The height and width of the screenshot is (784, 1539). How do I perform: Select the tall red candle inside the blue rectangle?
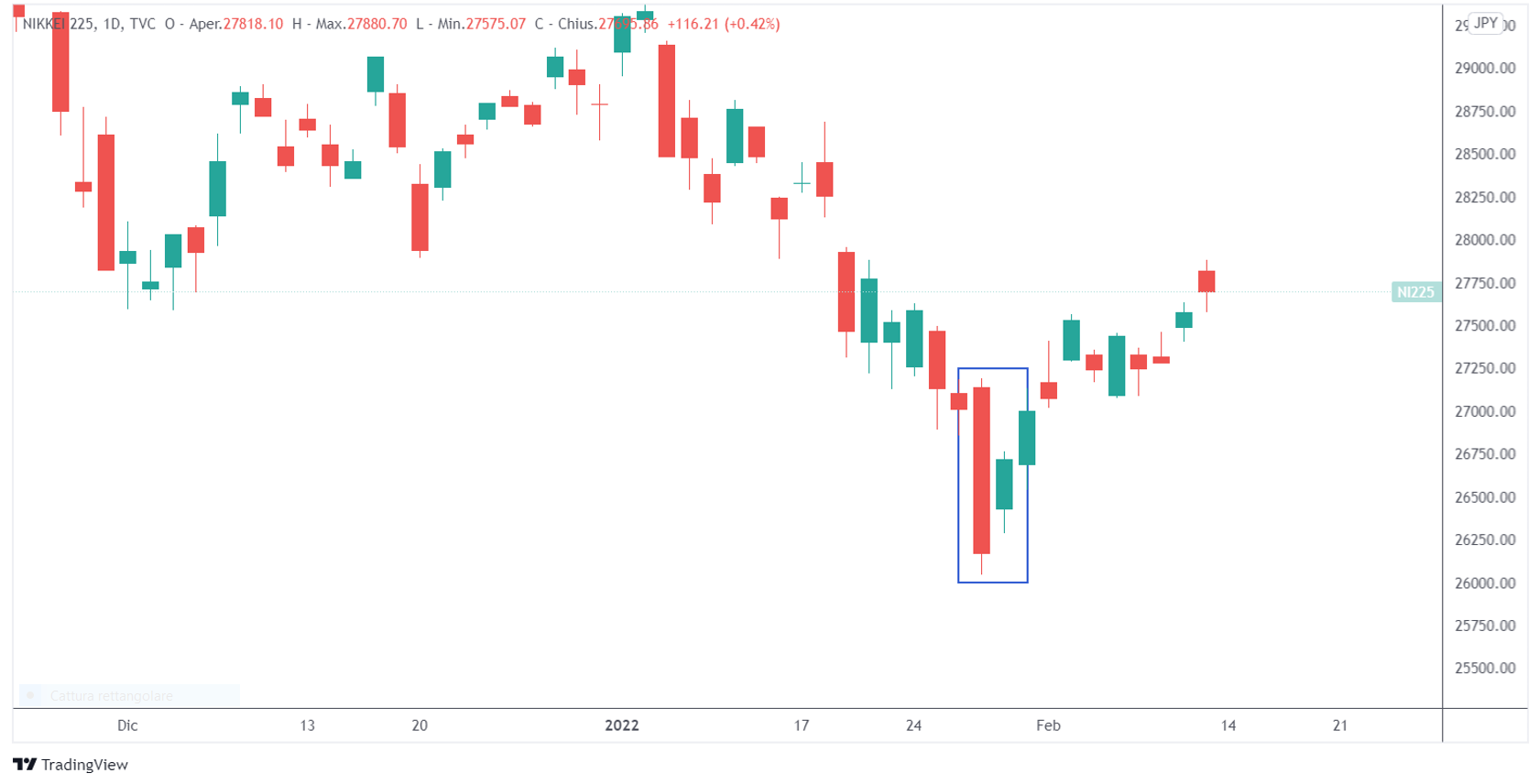tap(981, 469)
